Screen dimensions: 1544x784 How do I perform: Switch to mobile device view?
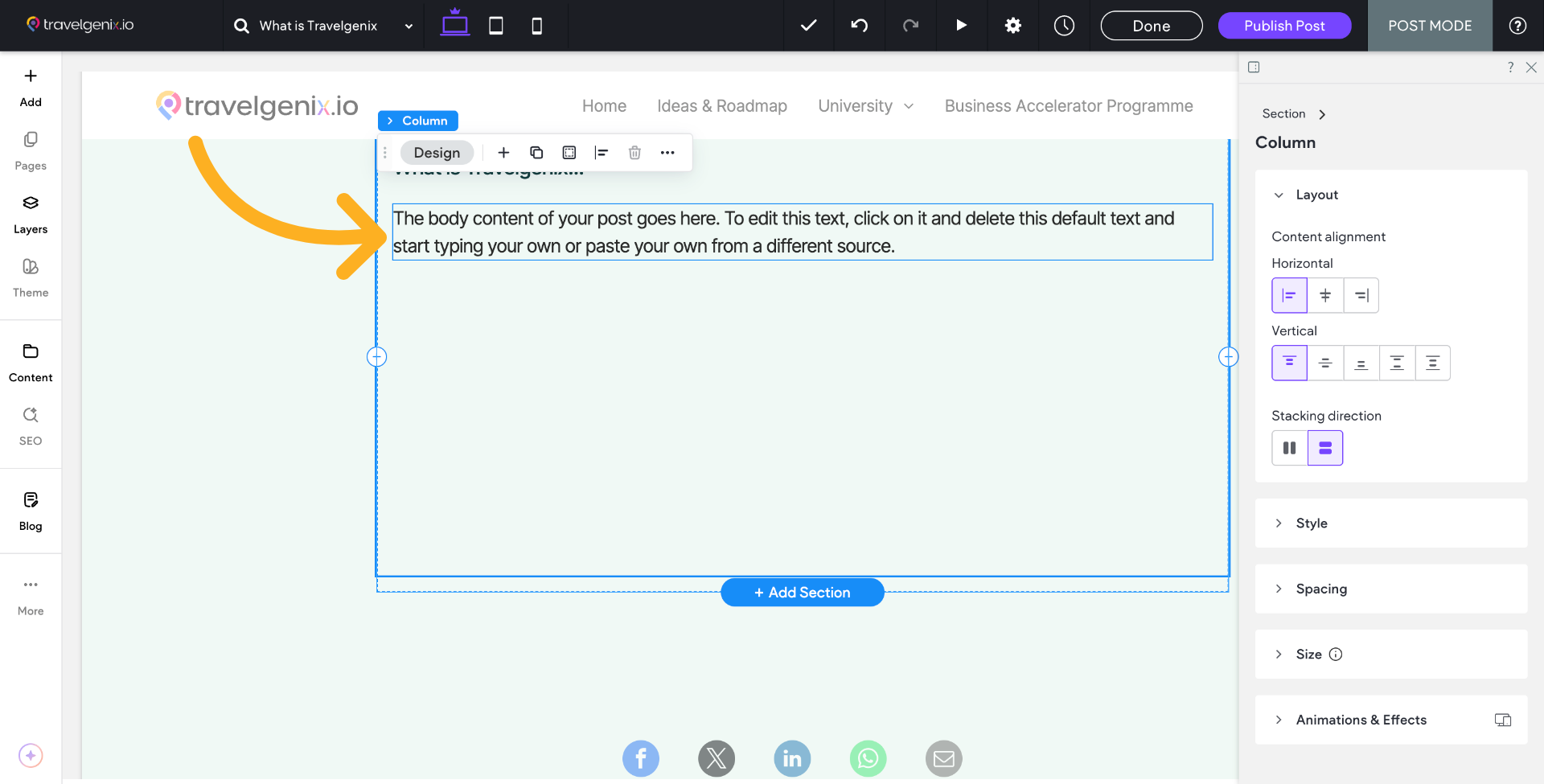point(536,26)
